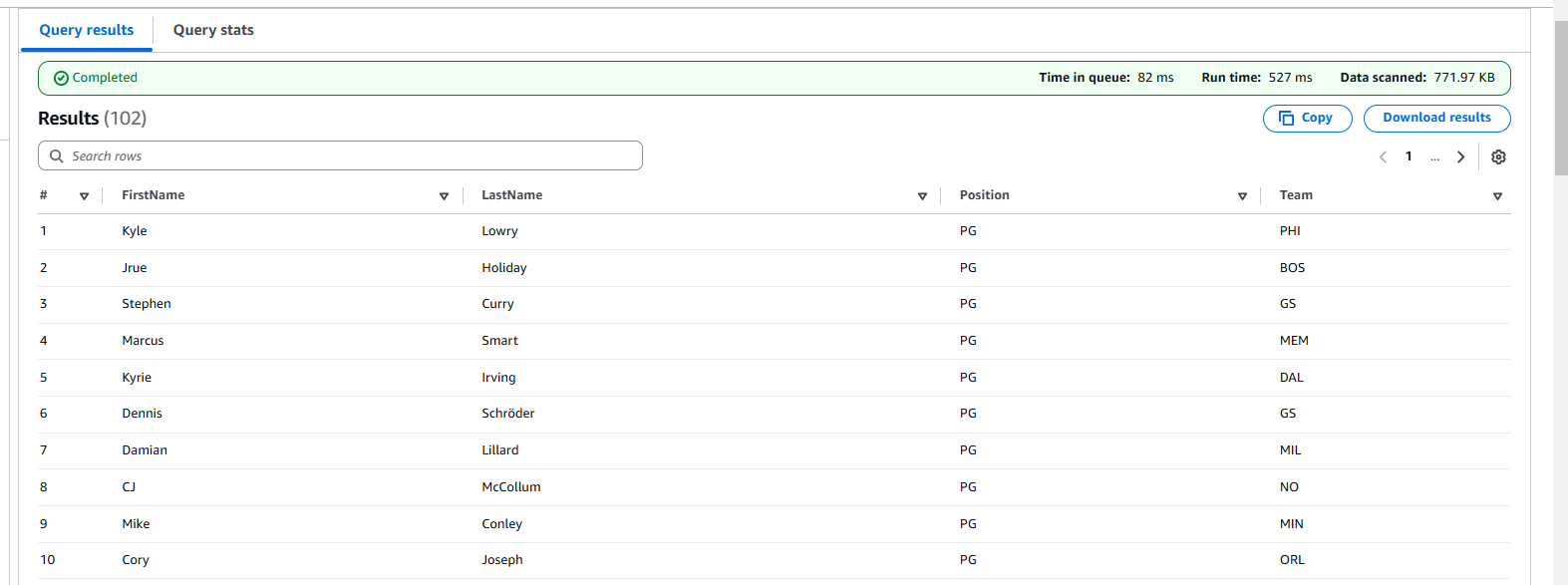The image size is (1568, 585).
Task: Select the Query results tab
Action: click(87, 30)
